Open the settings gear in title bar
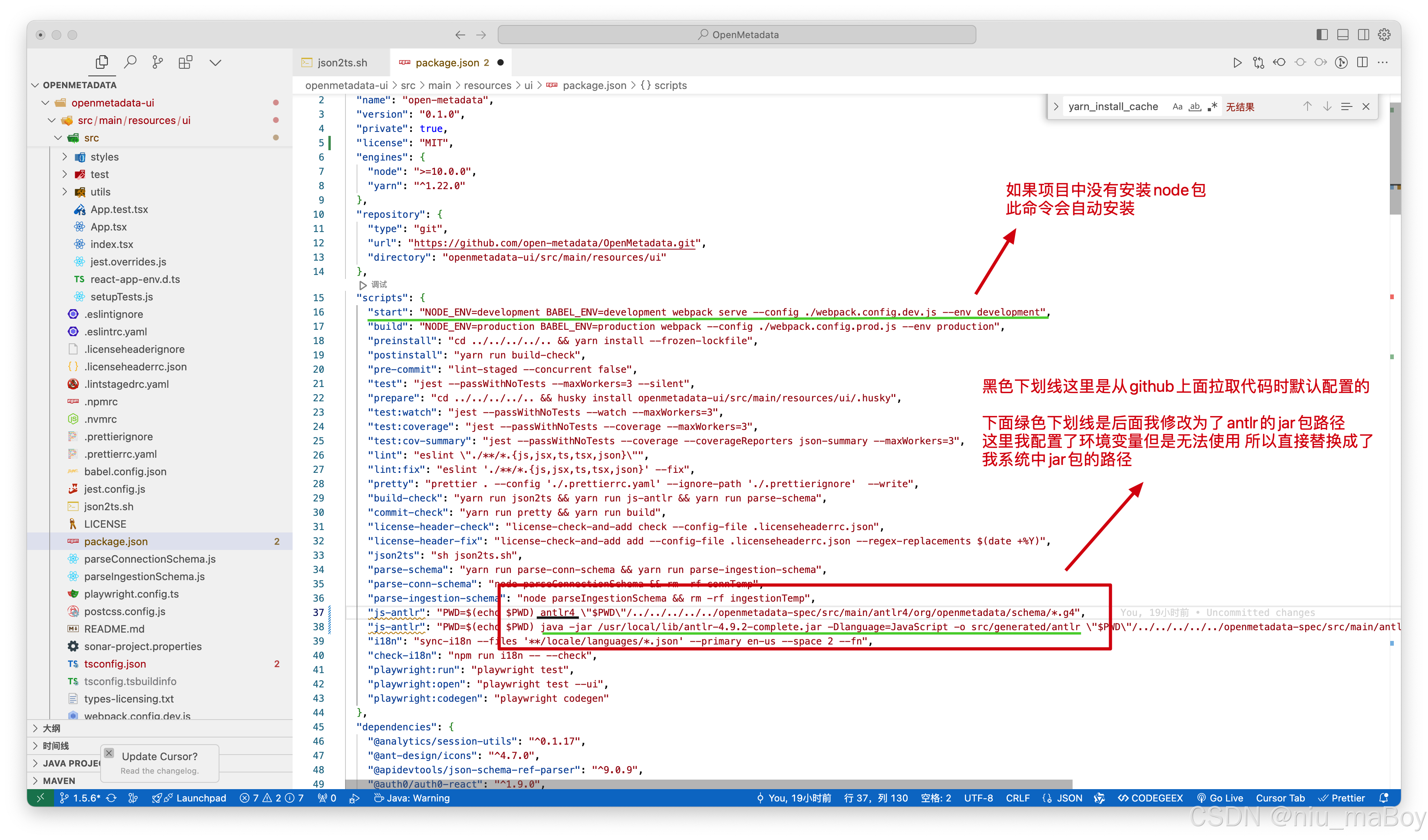The height and width of the screenshot is (840, 1428). pos(1384,35)
